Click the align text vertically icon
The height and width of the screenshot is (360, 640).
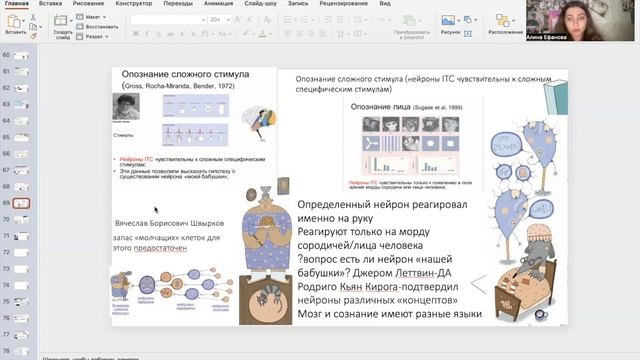(x=358, y=34)
